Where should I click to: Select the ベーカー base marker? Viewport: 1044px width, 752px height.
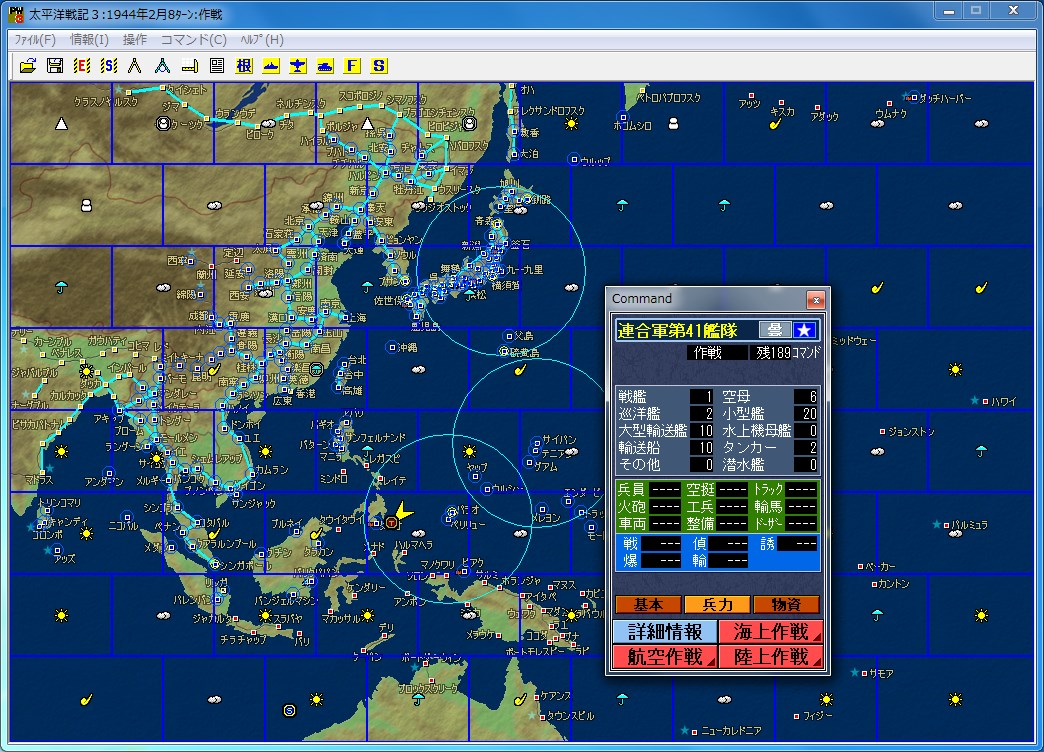click(x=860, y=567)
